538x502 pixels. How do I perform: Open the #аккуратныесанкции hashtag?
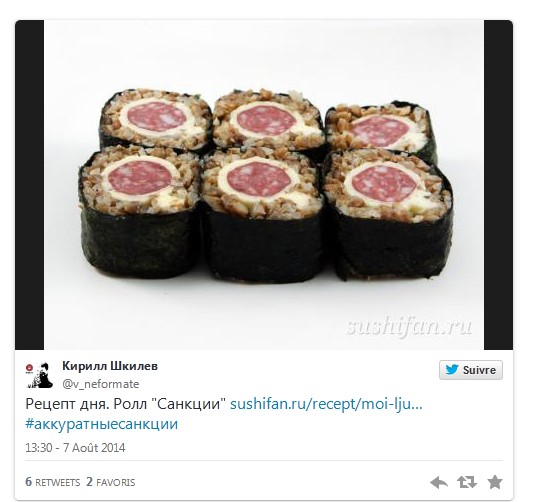point(102,424)
